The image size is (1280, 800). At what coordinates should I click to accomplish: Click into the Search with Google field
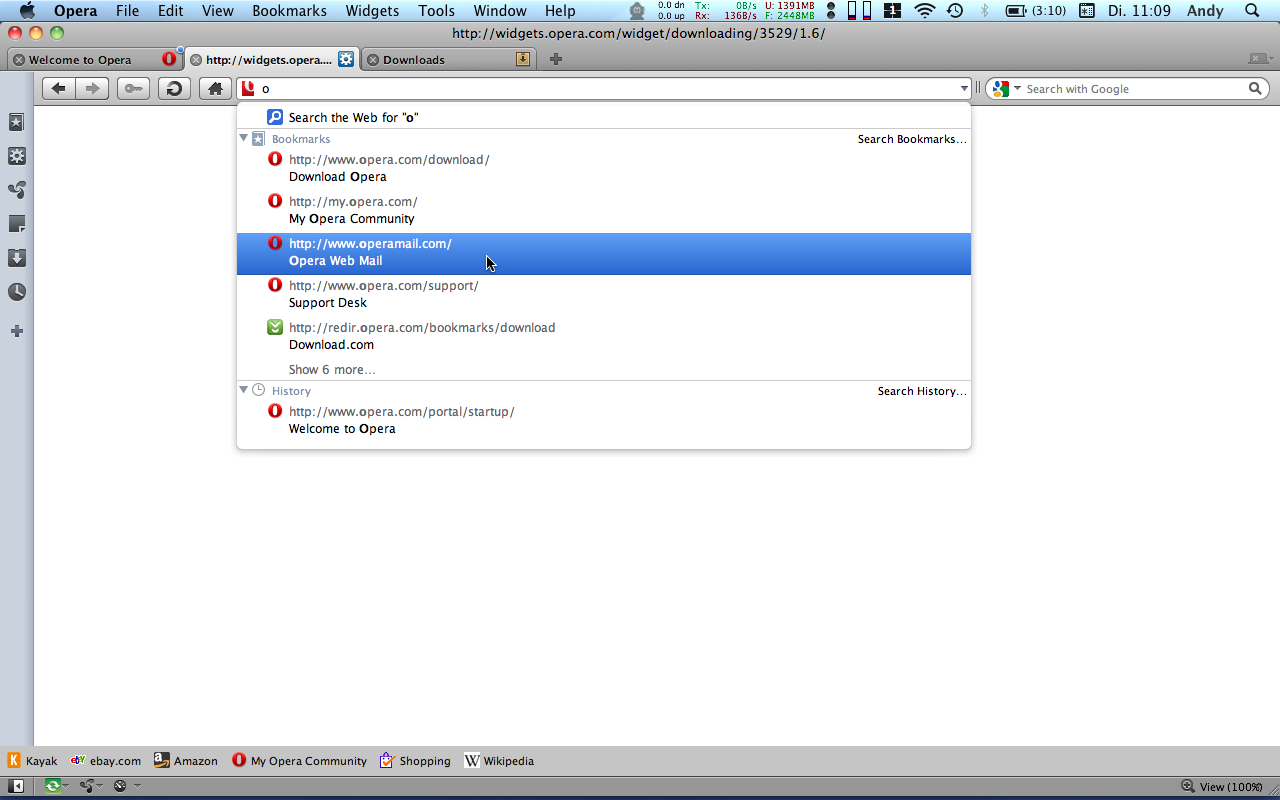(x=1134, y=89)
